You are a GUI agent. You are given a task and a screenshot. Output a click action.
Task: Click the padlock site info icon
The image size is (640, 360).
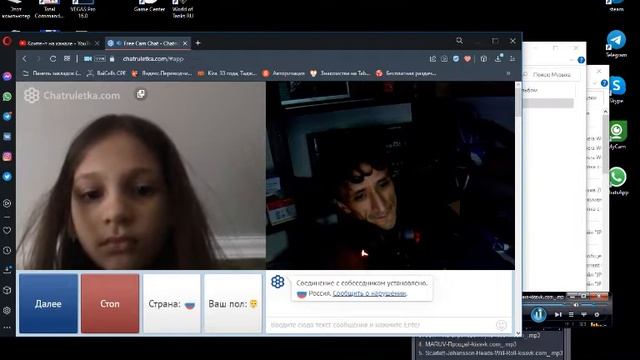coord(112,59)
